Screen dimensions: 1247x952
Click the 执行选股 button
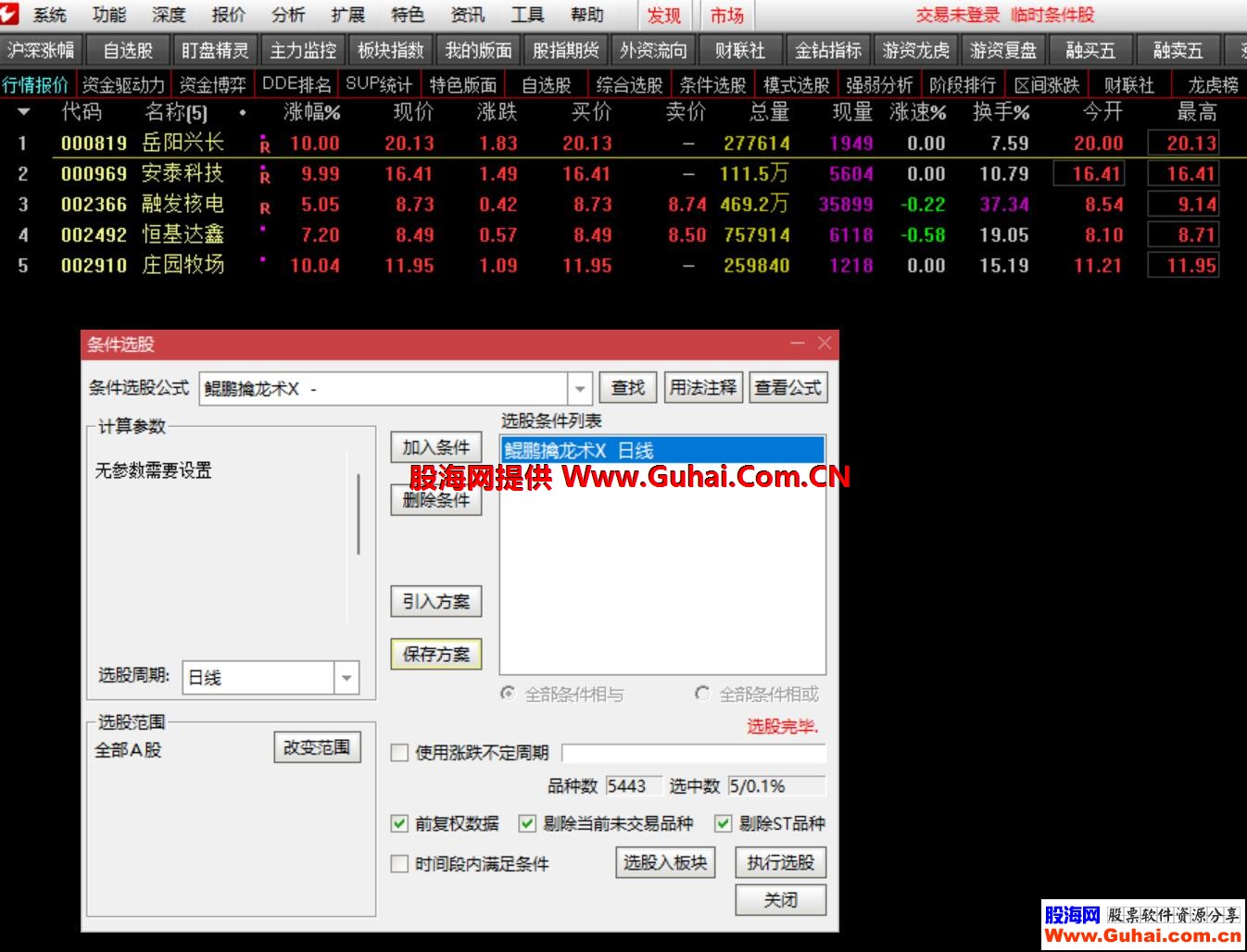(780, 863)
